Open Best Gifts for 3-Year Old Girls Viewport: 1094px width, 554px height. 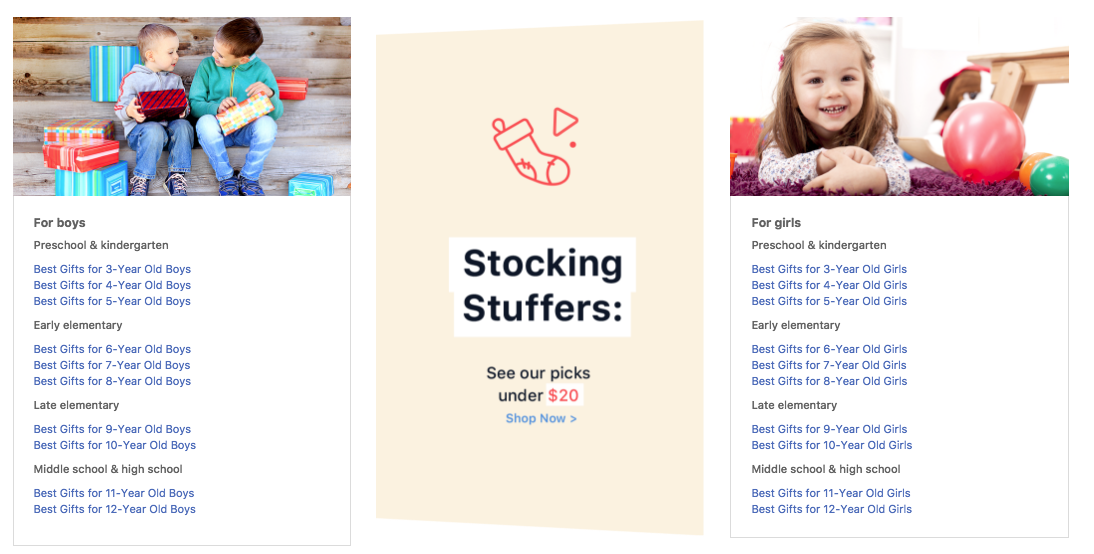click(x=829, y=269)
